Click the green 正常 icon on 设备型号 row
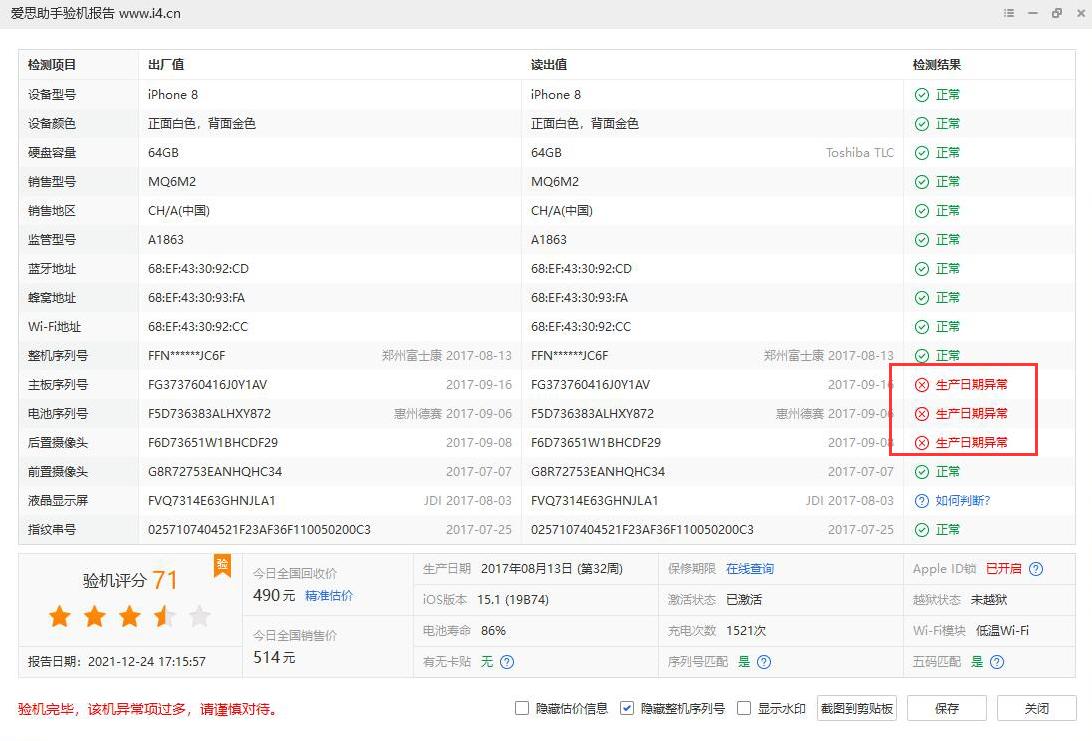Viewport: 1092px width, 741px height. pyautogui.click(x=921, y=94)
